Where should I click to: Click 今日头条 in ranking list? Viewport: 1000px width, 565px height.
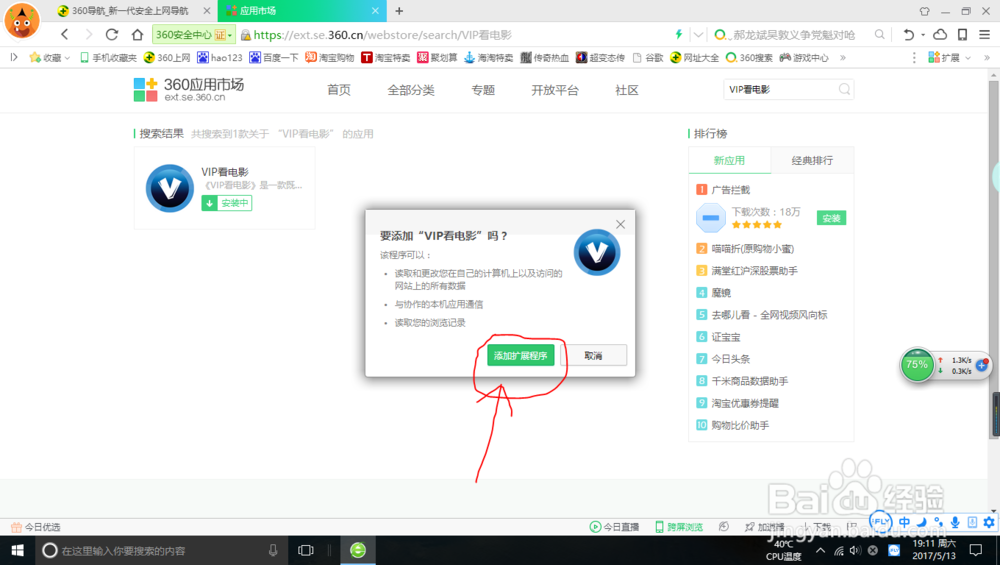coord(730,359)
